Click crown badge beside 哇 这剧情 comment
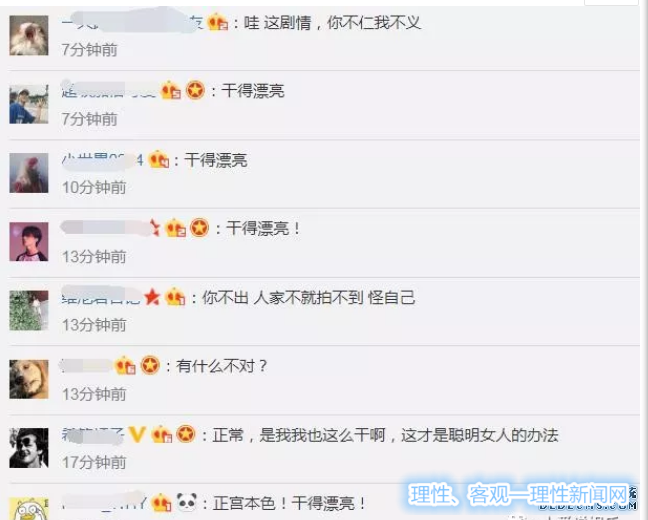This screenshot has width=648, height=520. click(x=217, y=22)
